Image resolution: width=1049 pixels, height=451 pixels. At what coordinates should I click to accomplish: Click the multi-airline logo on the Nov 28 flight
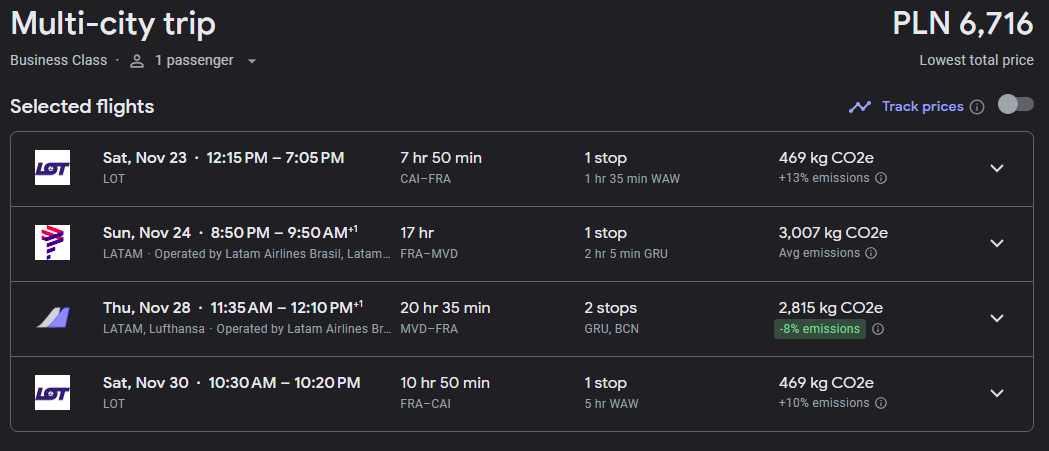tap(52, 318)
